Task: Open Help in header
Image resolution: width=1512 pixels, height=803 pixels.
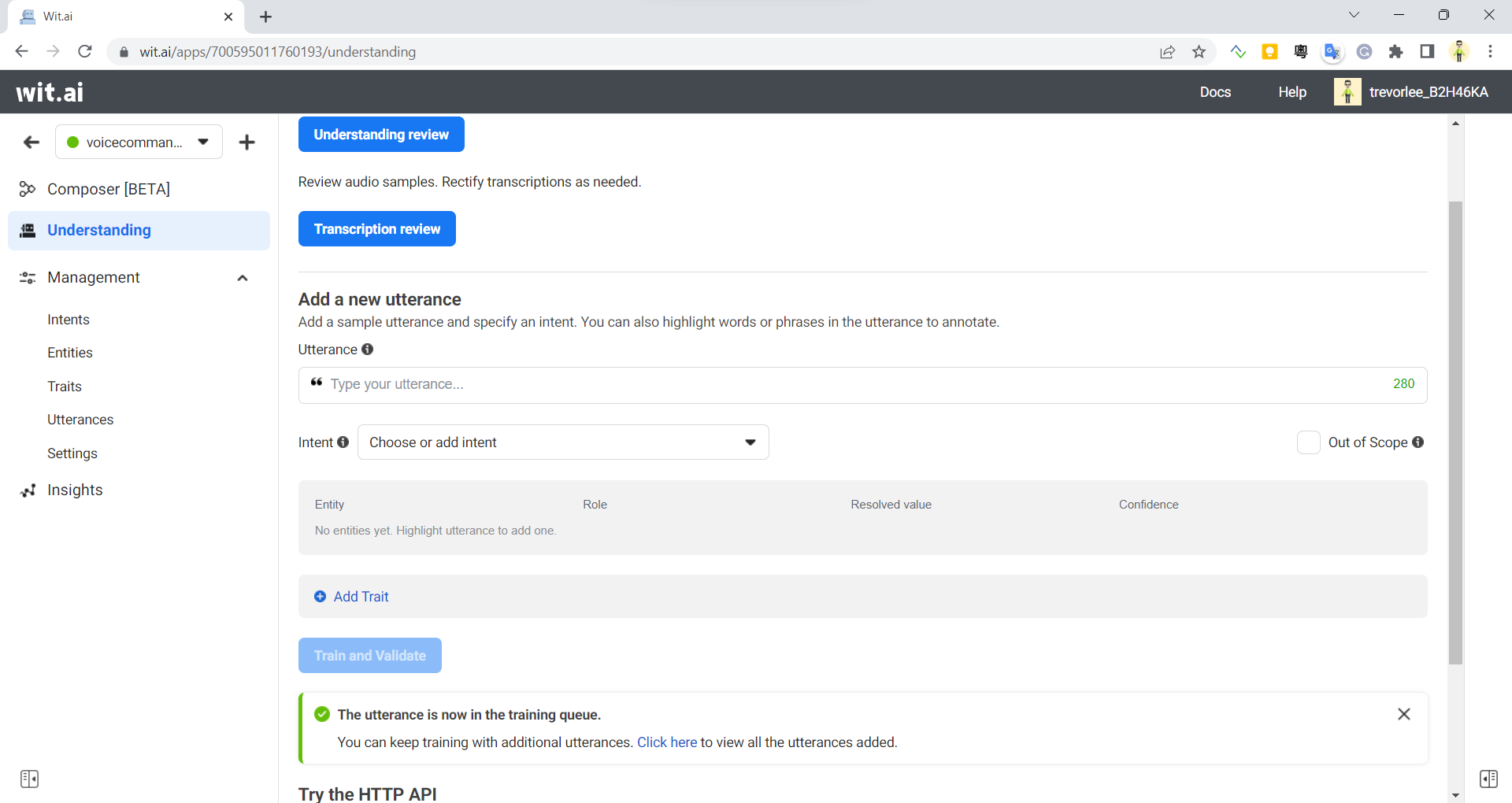Action: pos(1292,92)
